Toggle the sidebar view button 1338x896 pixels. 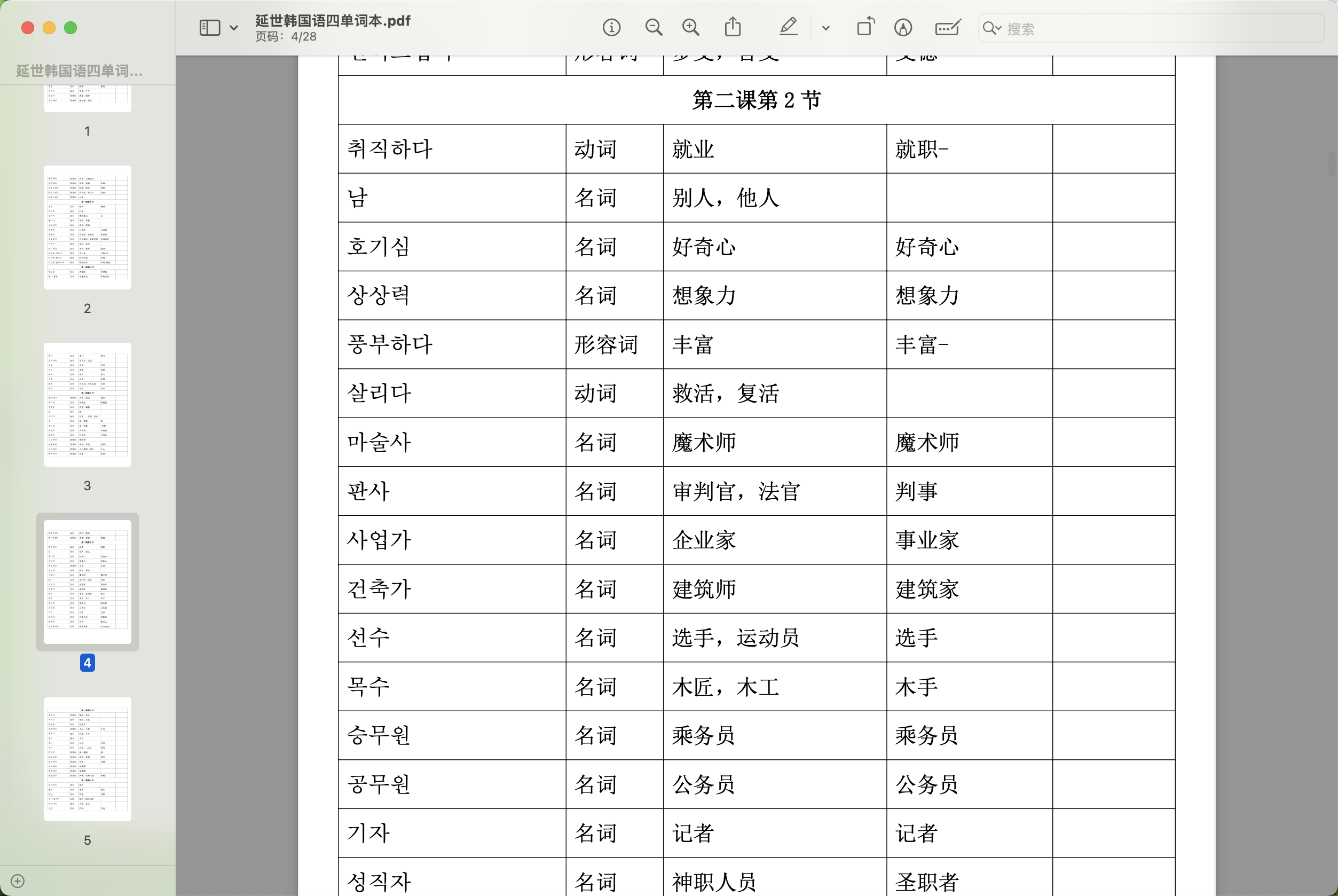[x=210, y=27]
